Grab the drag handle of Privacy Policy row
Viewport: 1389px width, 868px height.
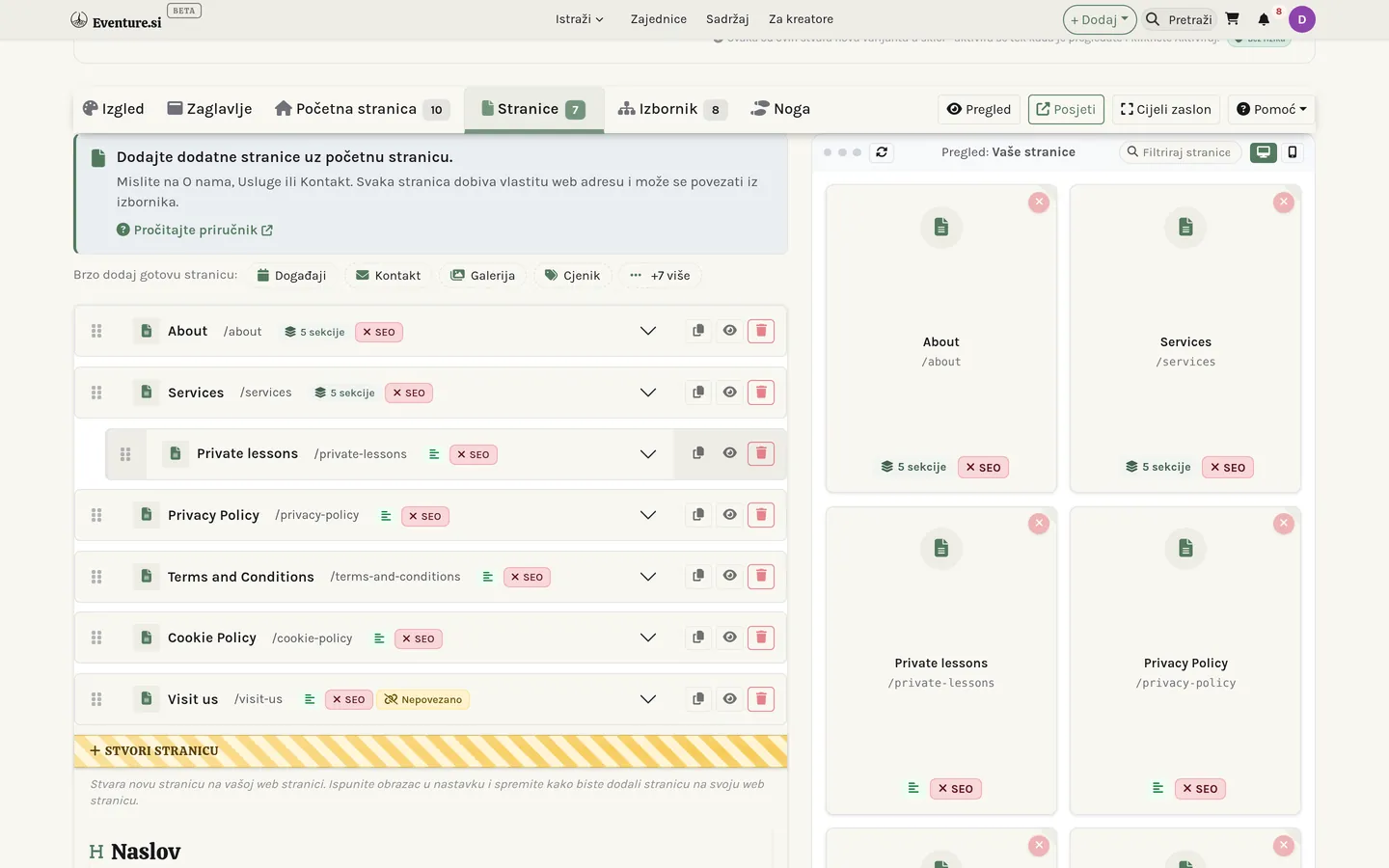(96, 515)
